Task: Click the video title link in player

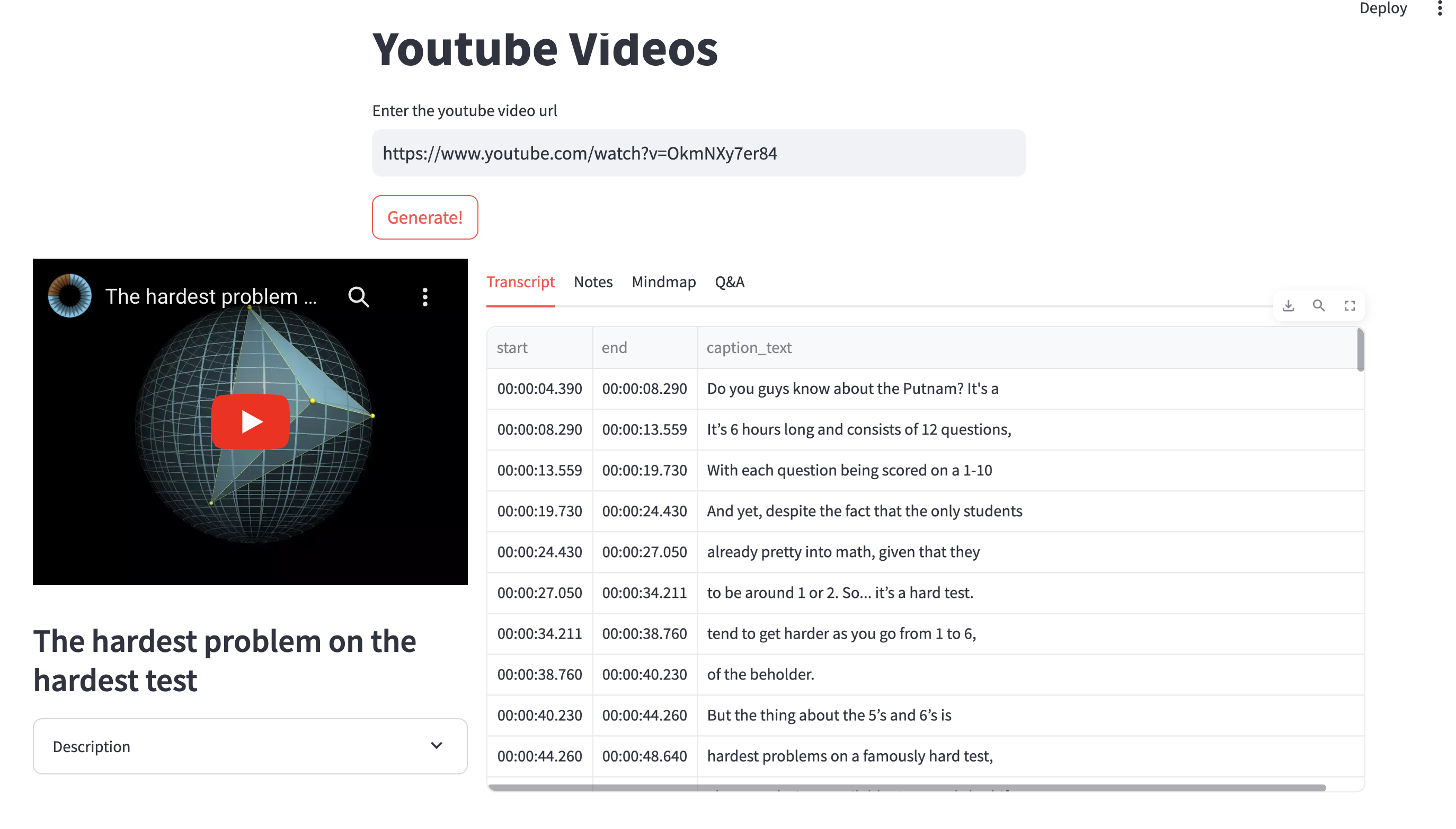Action: pyautogui.click(x=210, y=297)
